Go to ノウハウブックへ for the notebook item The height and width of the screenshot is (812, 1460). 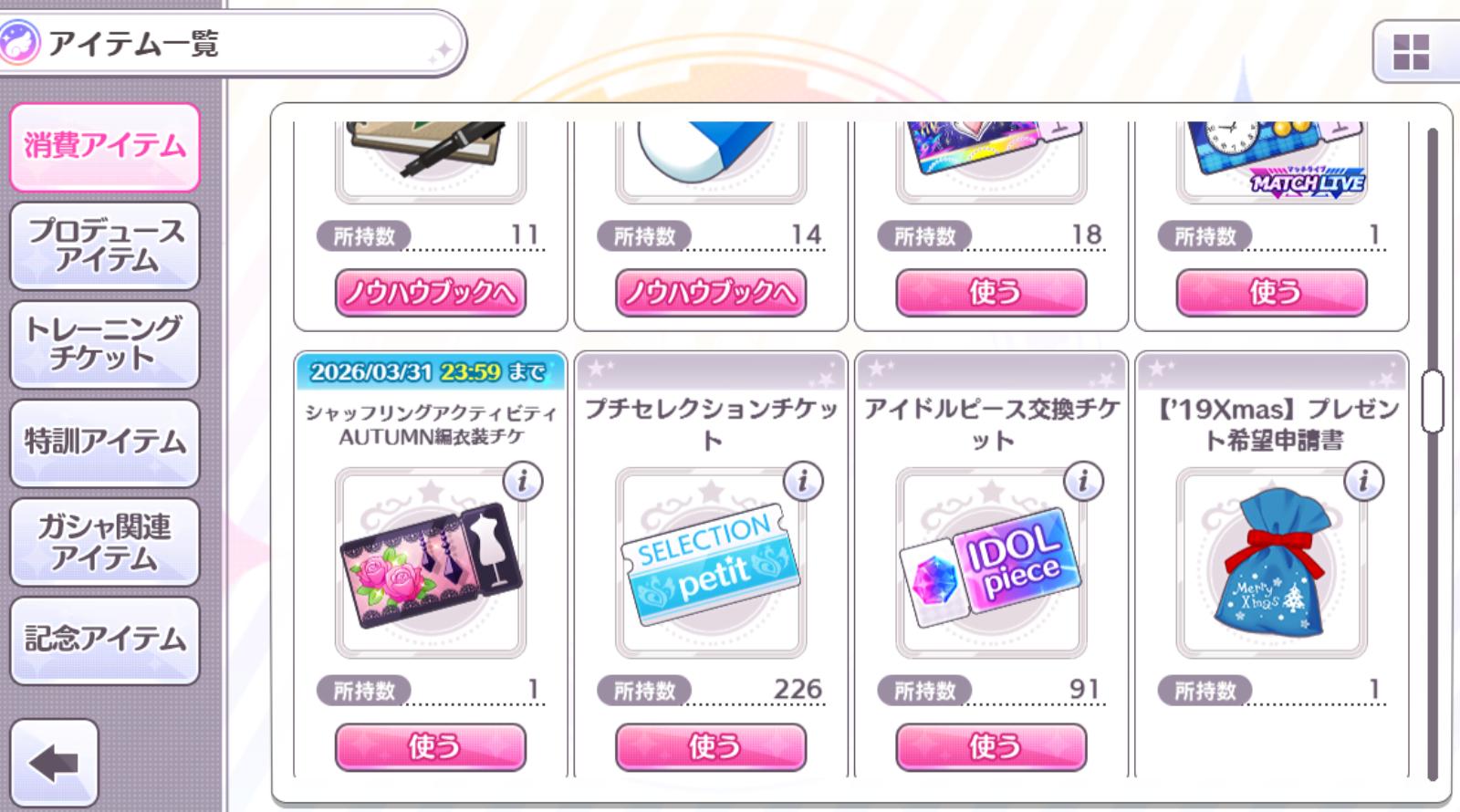point(431,293)
